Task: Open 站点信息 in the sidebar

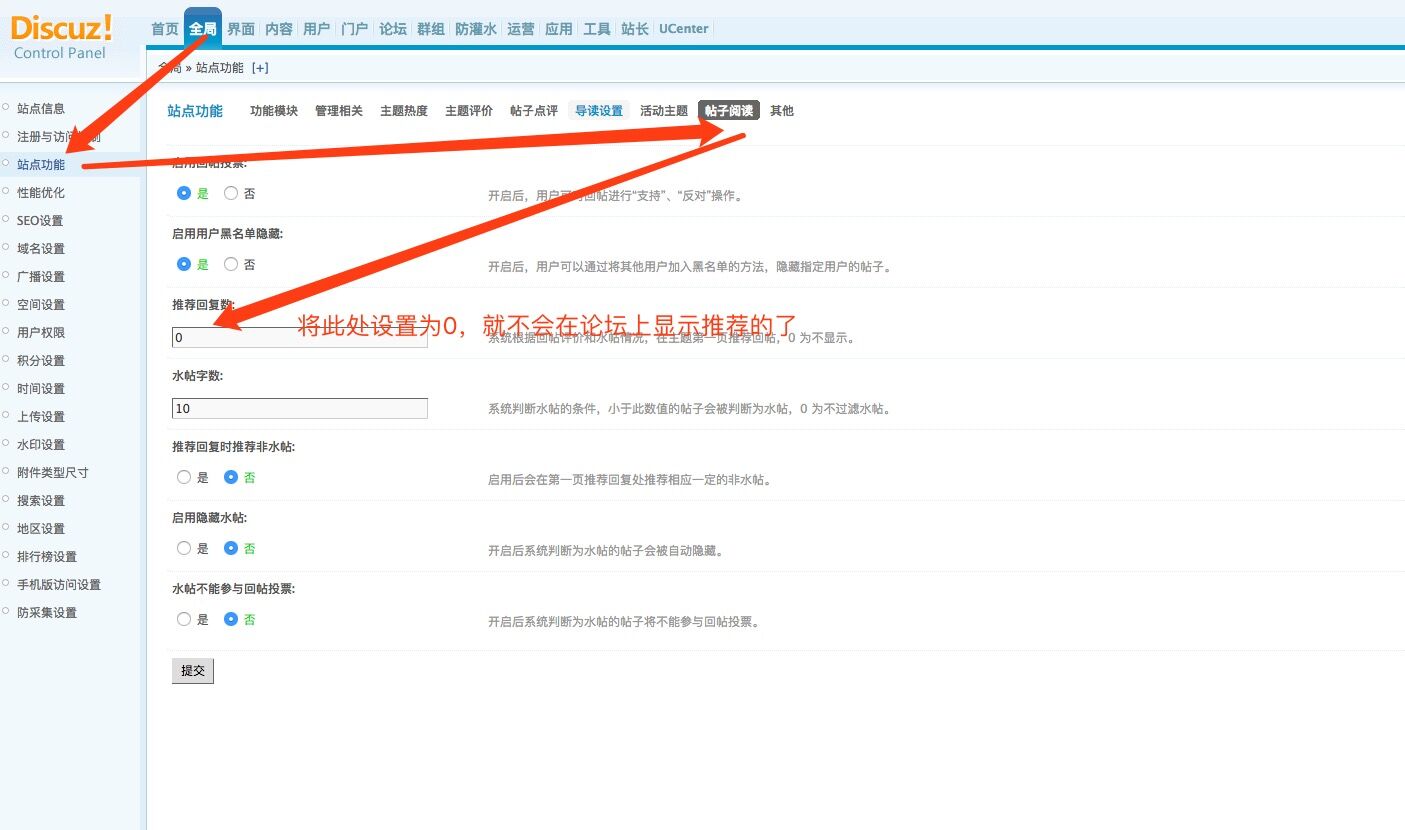Action: pos(41,109)
